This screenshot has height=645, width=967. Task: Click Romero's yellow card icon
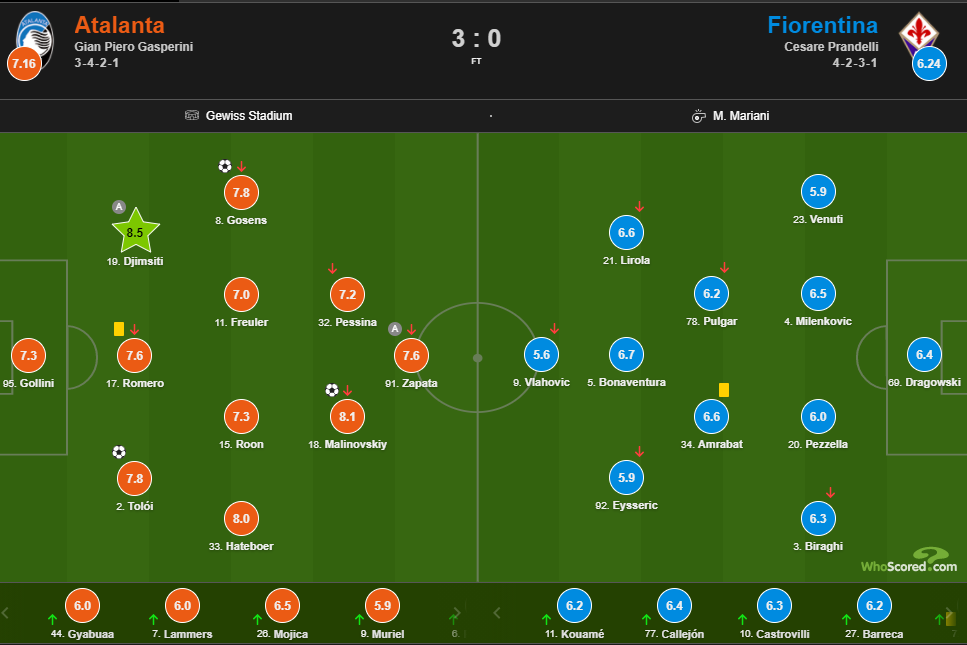tap(118, 328)
